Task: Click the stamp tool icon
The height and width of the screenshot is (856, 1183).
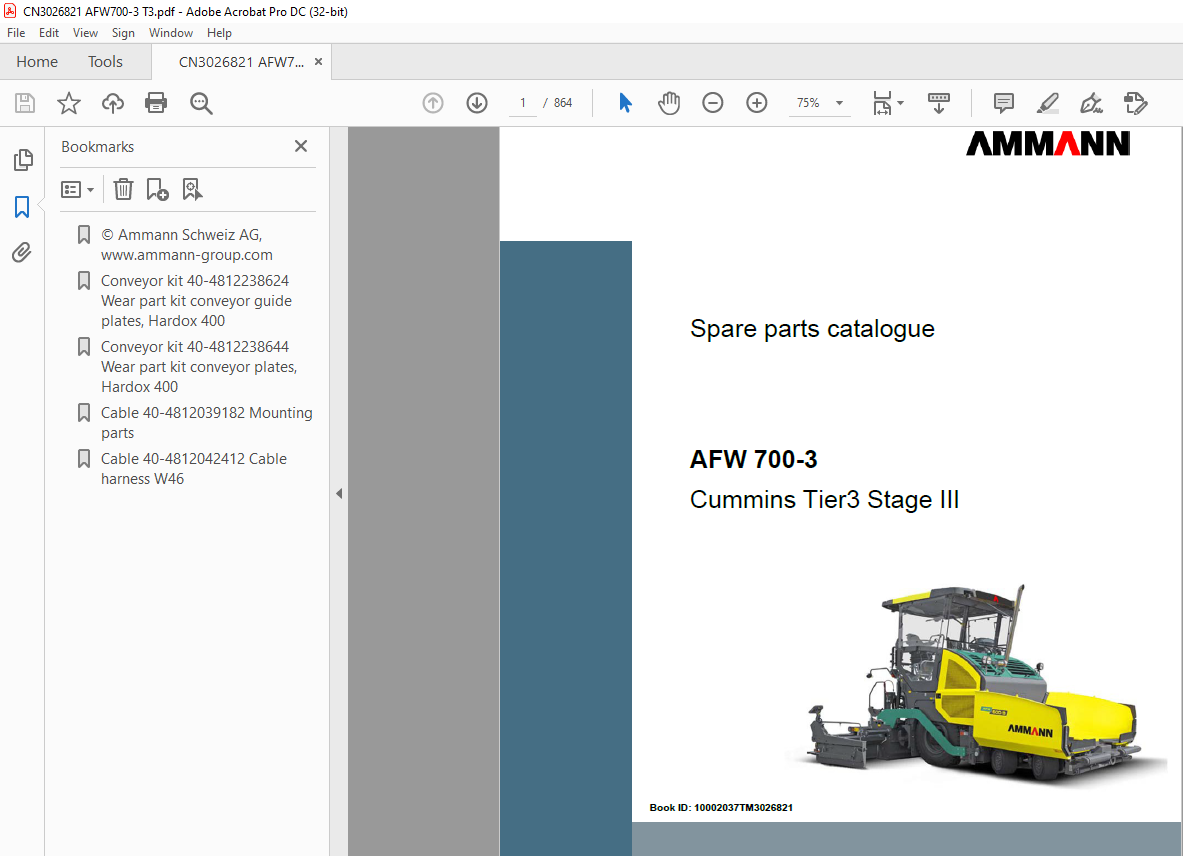Action: (x=1135, y=103)
